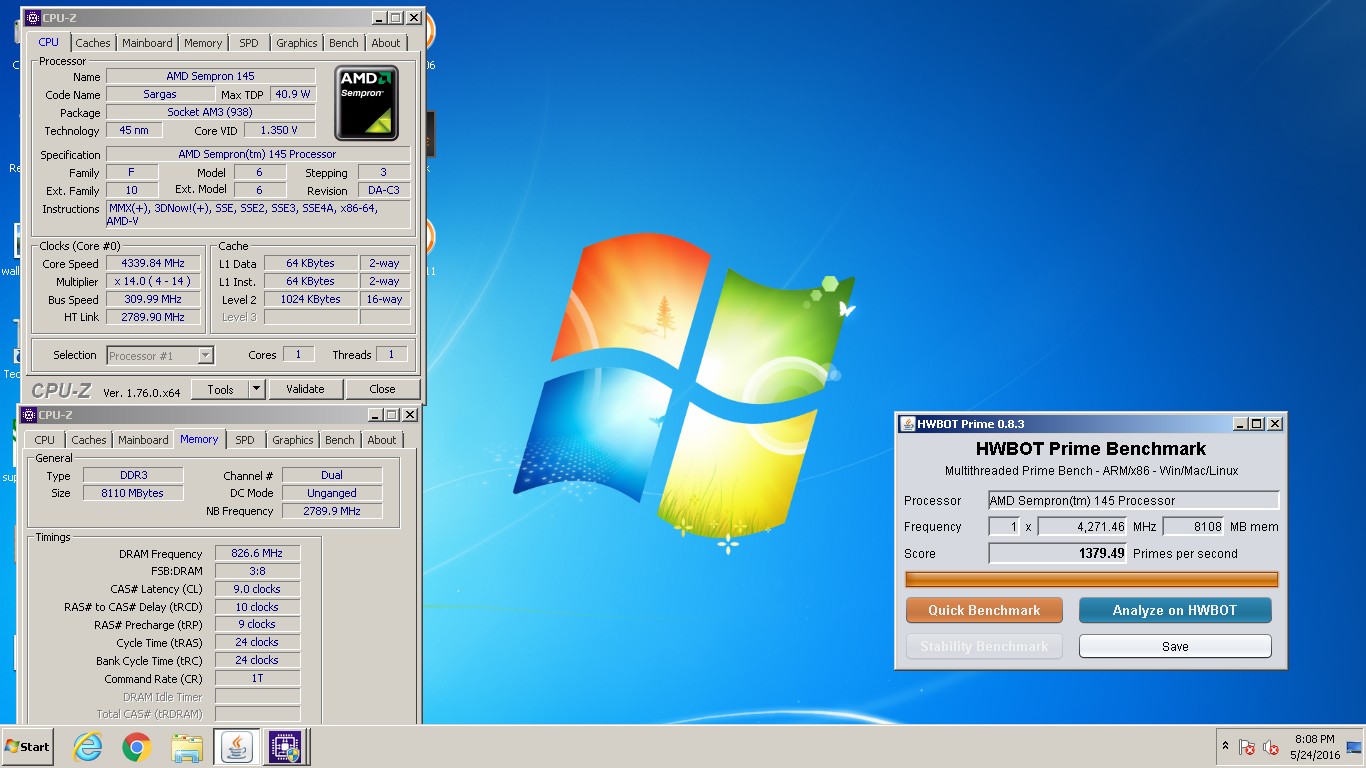
Task: Click the memory Type value DDR3
Action: pos(133,475)
